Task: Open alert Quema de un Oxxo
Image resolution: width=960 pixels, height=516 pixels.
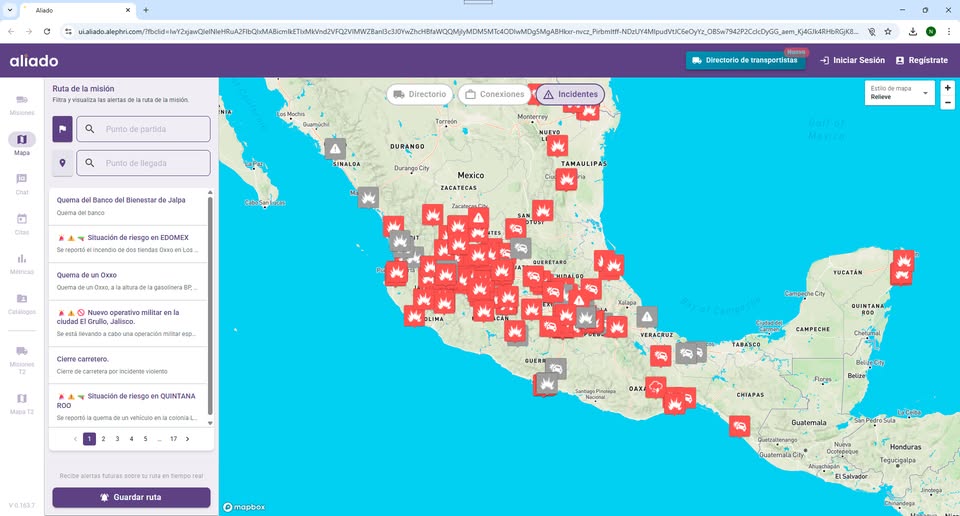Action: 128,281
